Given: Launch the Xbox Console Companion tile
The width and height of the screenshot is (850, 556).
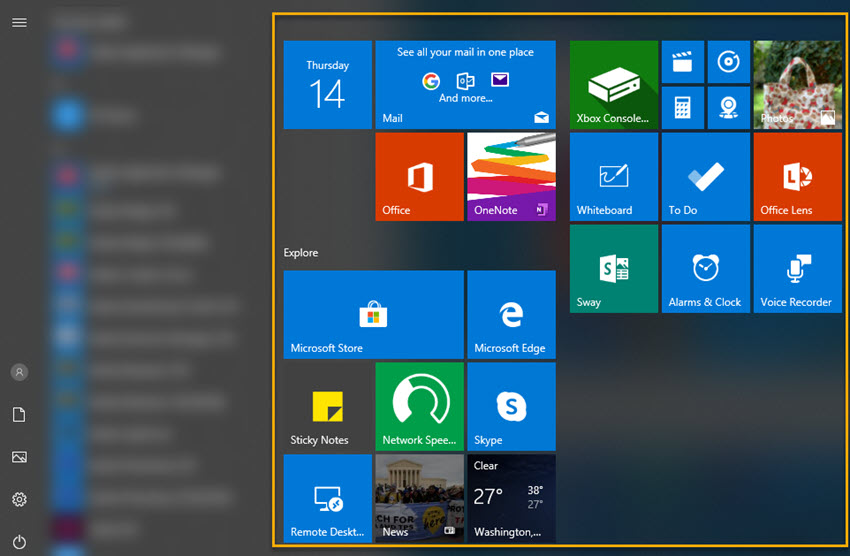Looking at the screenshot, I should [614, 85].
